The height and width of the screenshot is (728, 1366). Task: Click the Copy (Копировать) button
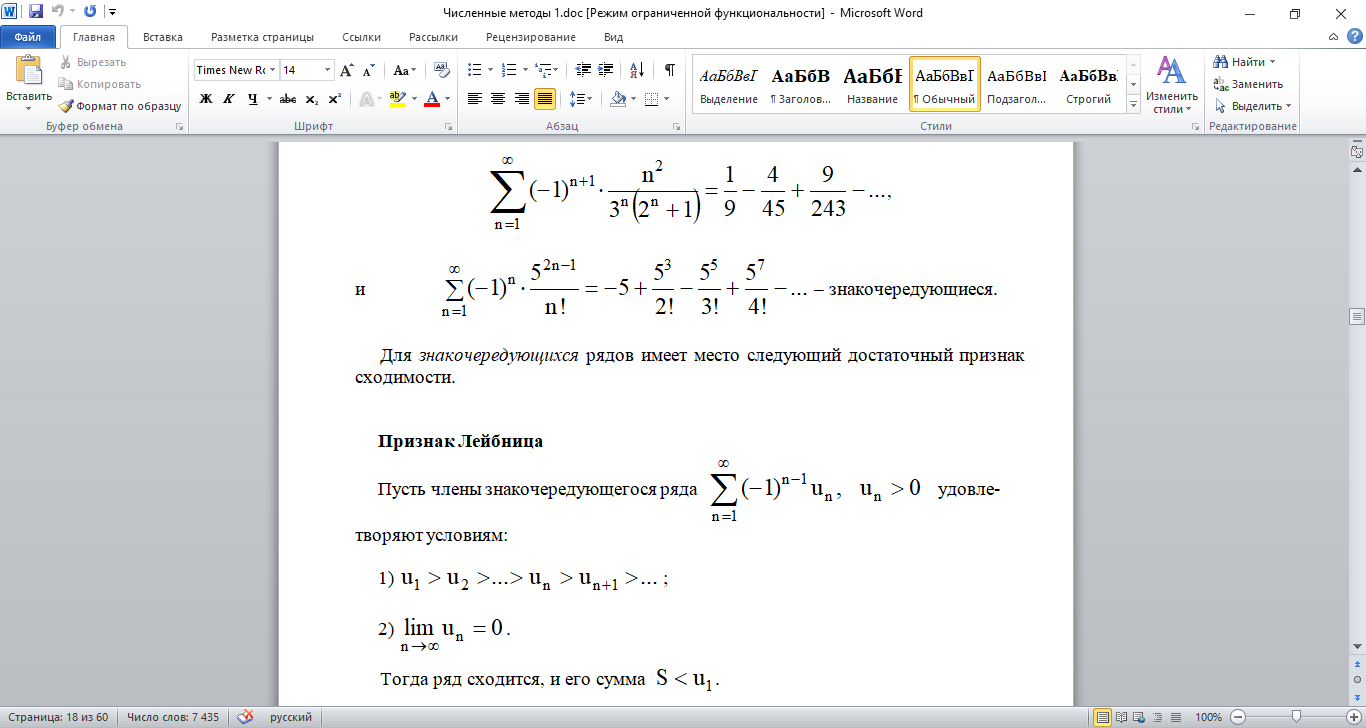100,84
